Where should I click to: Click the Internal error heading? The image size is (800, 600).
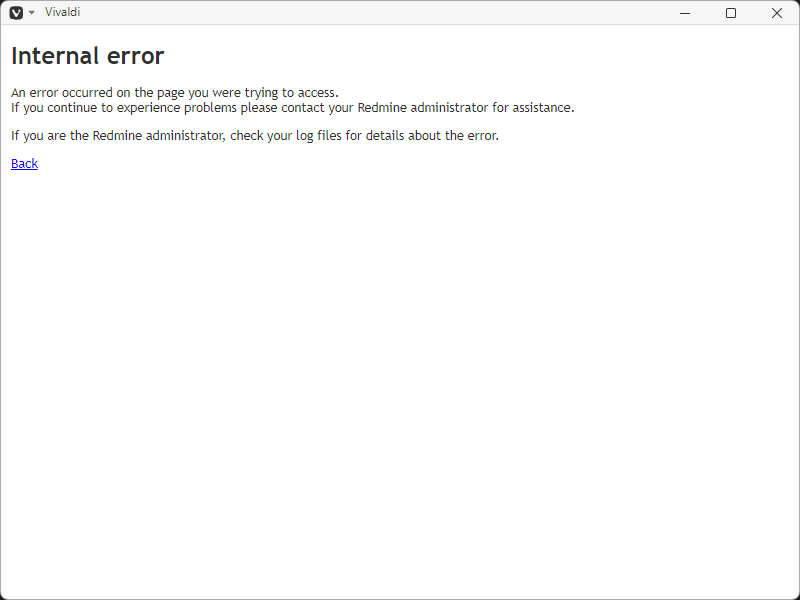coord(87,56)
